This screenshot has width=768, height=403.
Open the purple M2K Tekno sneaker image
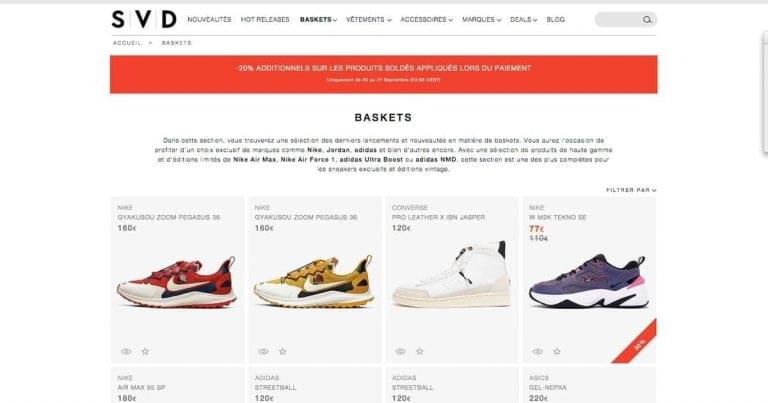pos(589,282)
